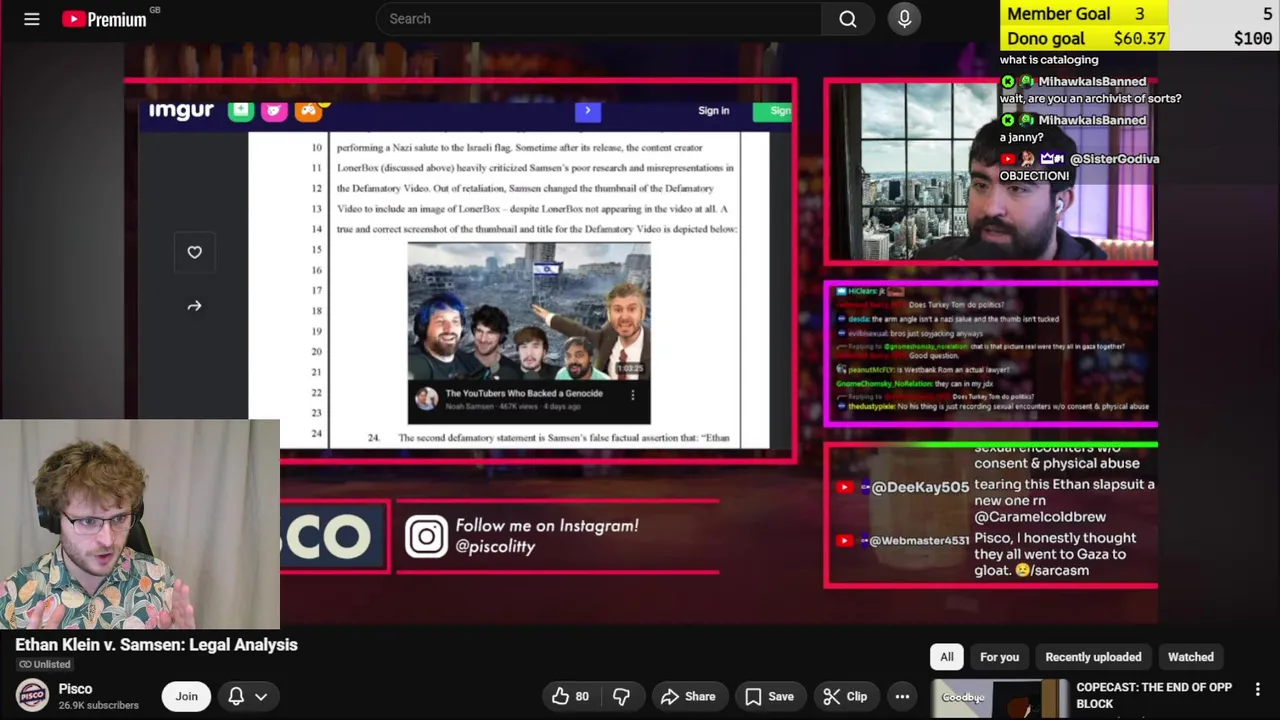Screen dimensions: 1280x720
Task: Click the Unlisted label
Action: [44, 664]
